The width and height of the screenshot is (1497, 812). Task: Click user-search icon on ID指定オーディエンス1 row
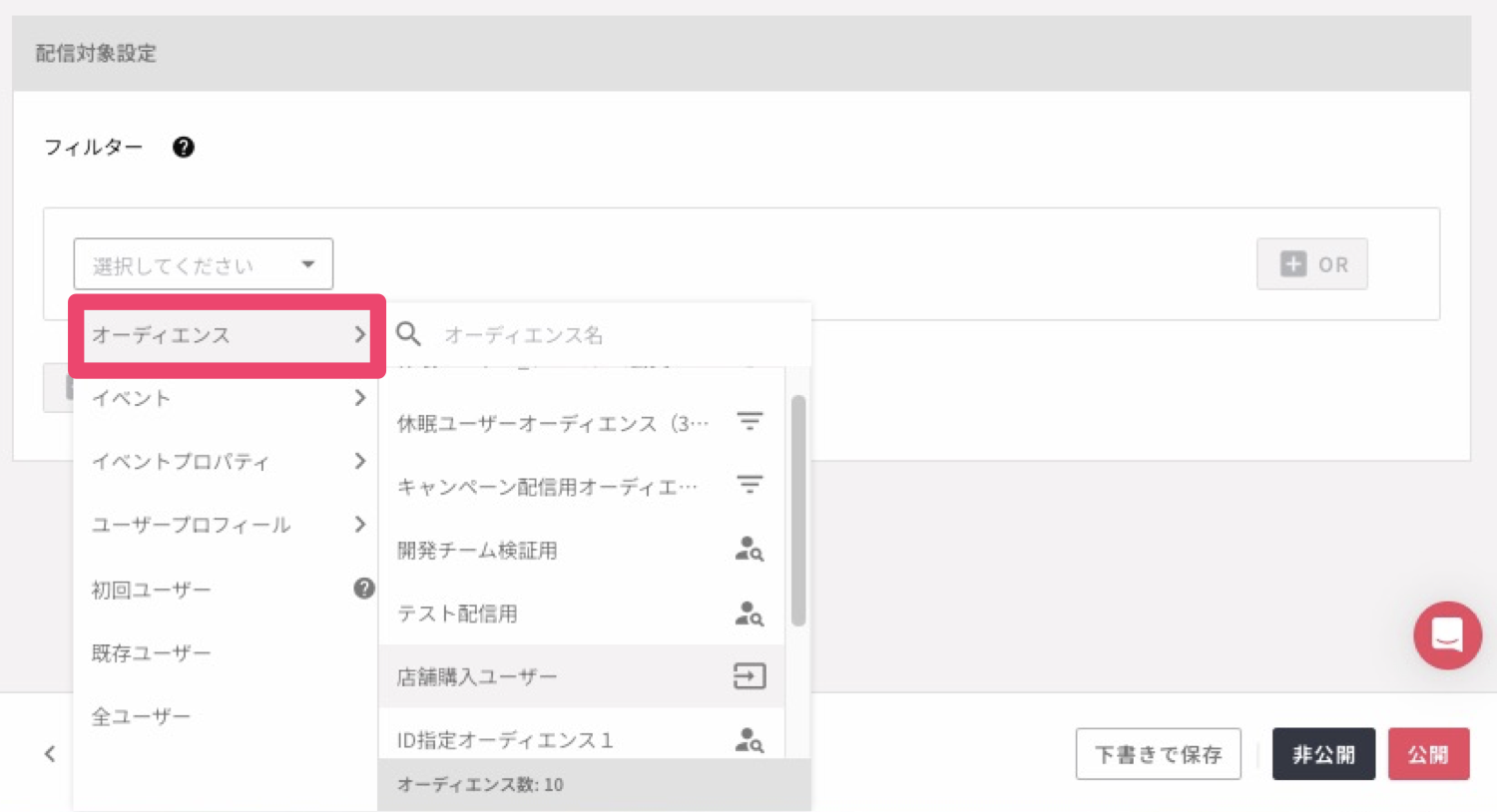(x=749, y=739)
